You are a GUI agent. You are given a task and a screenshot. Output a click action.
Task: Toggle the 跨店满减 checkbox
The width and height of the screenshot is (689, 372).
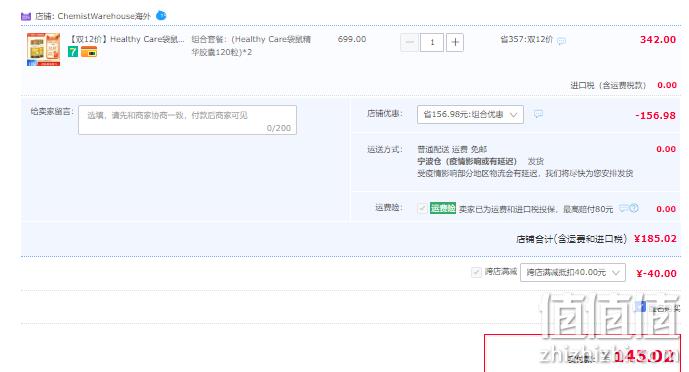click(476, 272)
